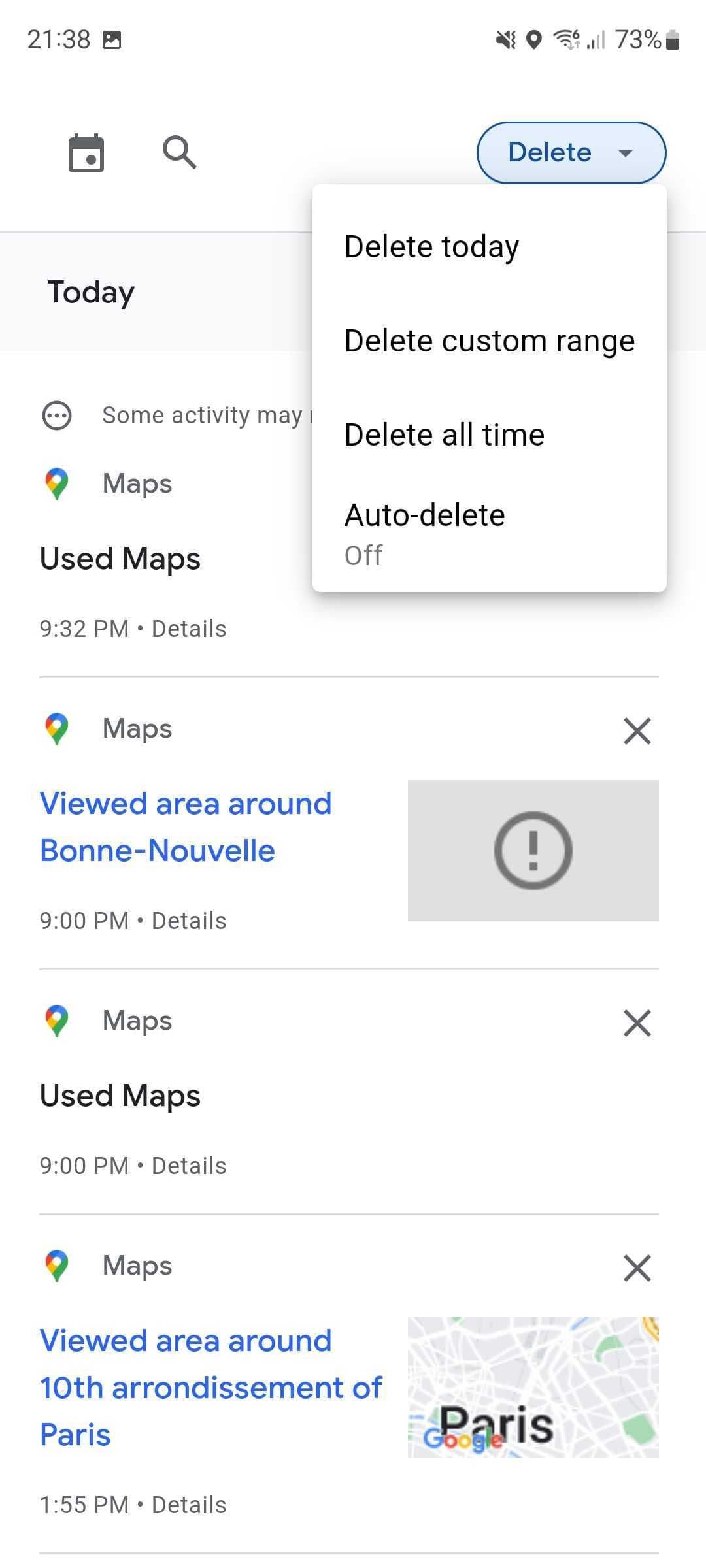Tap the Maps pin icon above Bonne-Nouvelle
The width and height of the screenshot is (706, 1568).
(57, 729)
